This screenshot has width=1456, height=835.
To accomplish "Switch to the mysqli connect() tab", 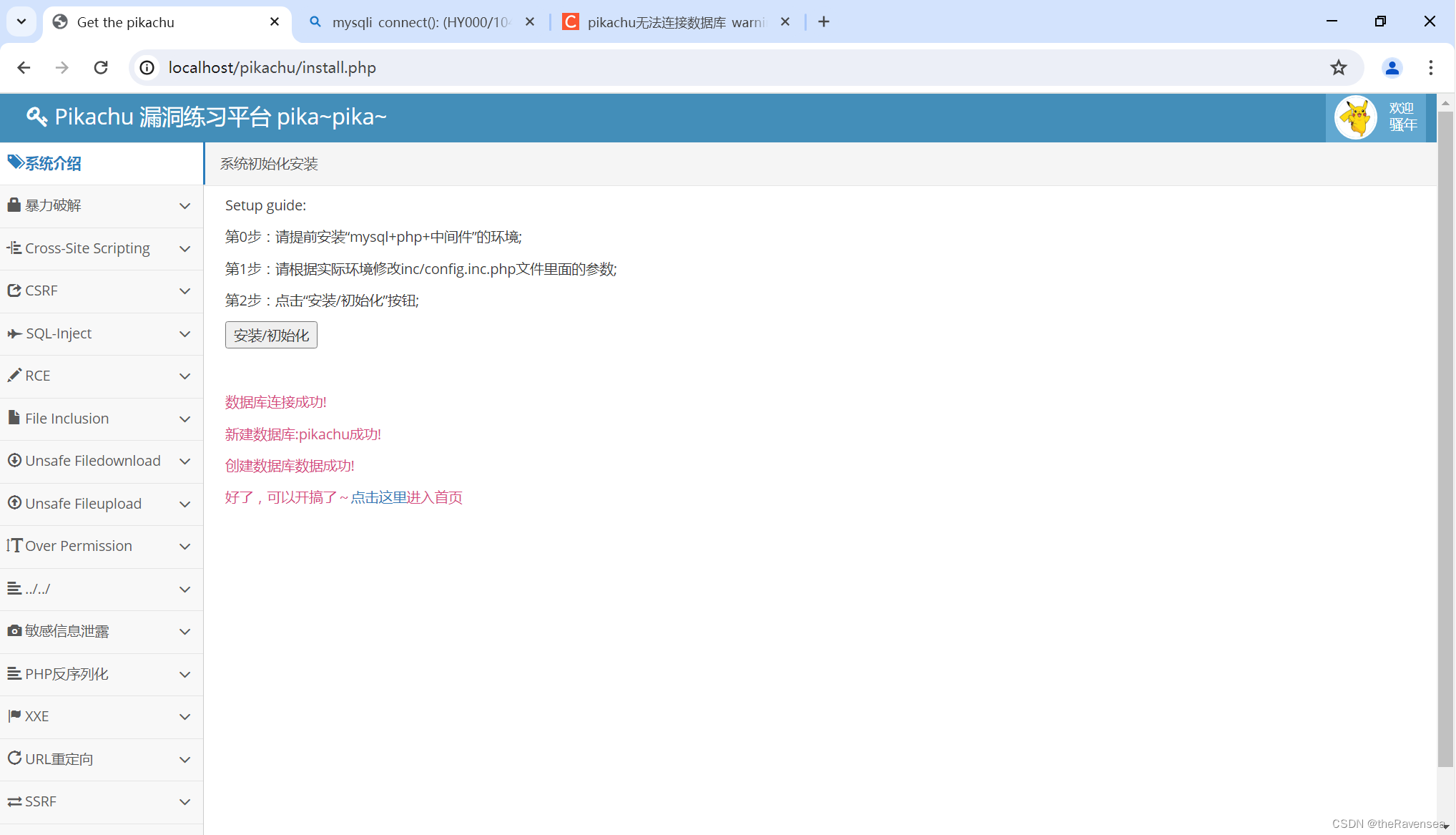I will pyautogui.click(x=422, y=22).
